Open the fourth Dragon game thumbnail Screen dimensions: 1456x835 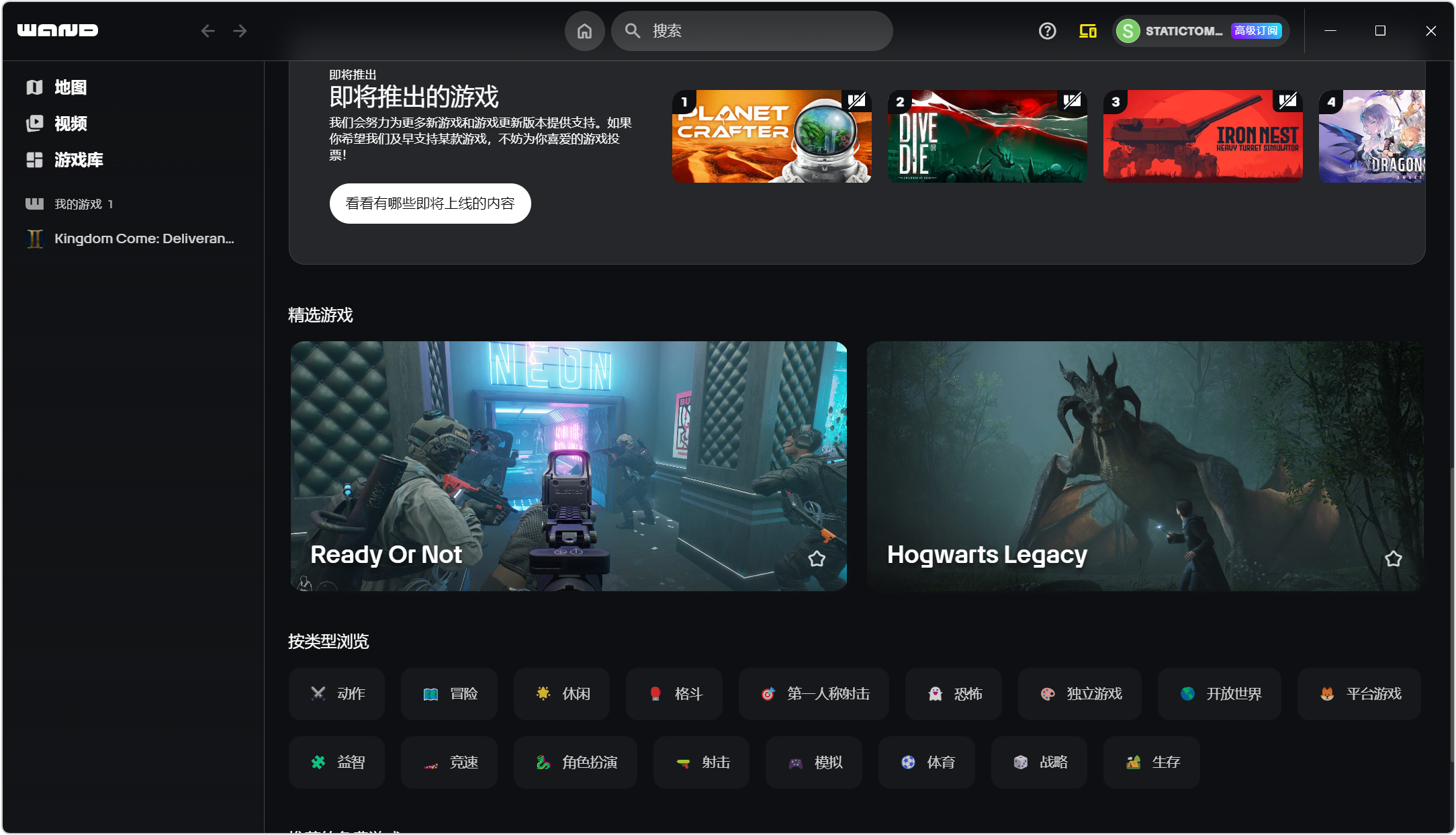pos(1372,136)
